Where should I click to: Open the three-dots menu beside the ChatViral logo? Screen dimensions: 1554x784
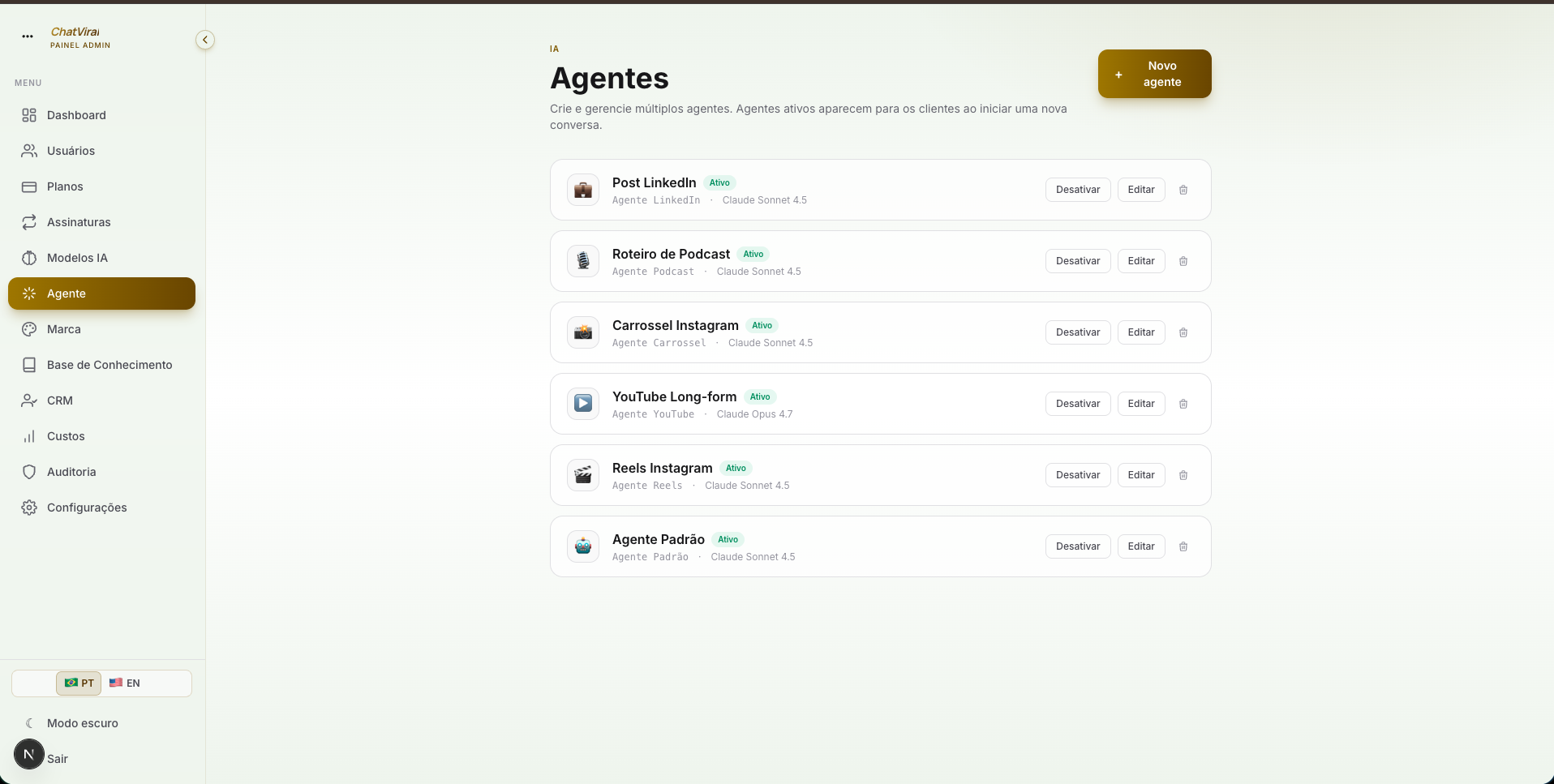28,36
